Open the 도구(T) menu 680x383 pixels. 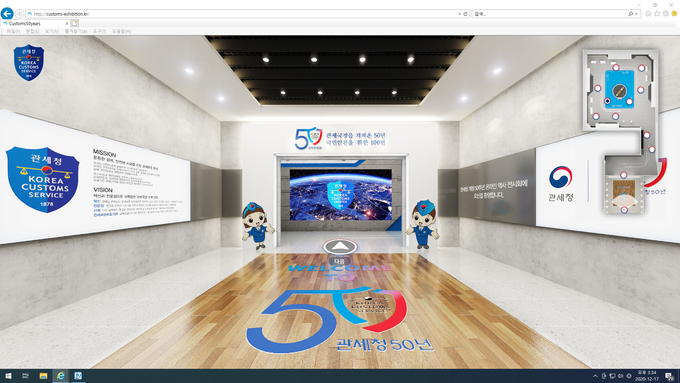pyautogui.click(x=100, y=31)
